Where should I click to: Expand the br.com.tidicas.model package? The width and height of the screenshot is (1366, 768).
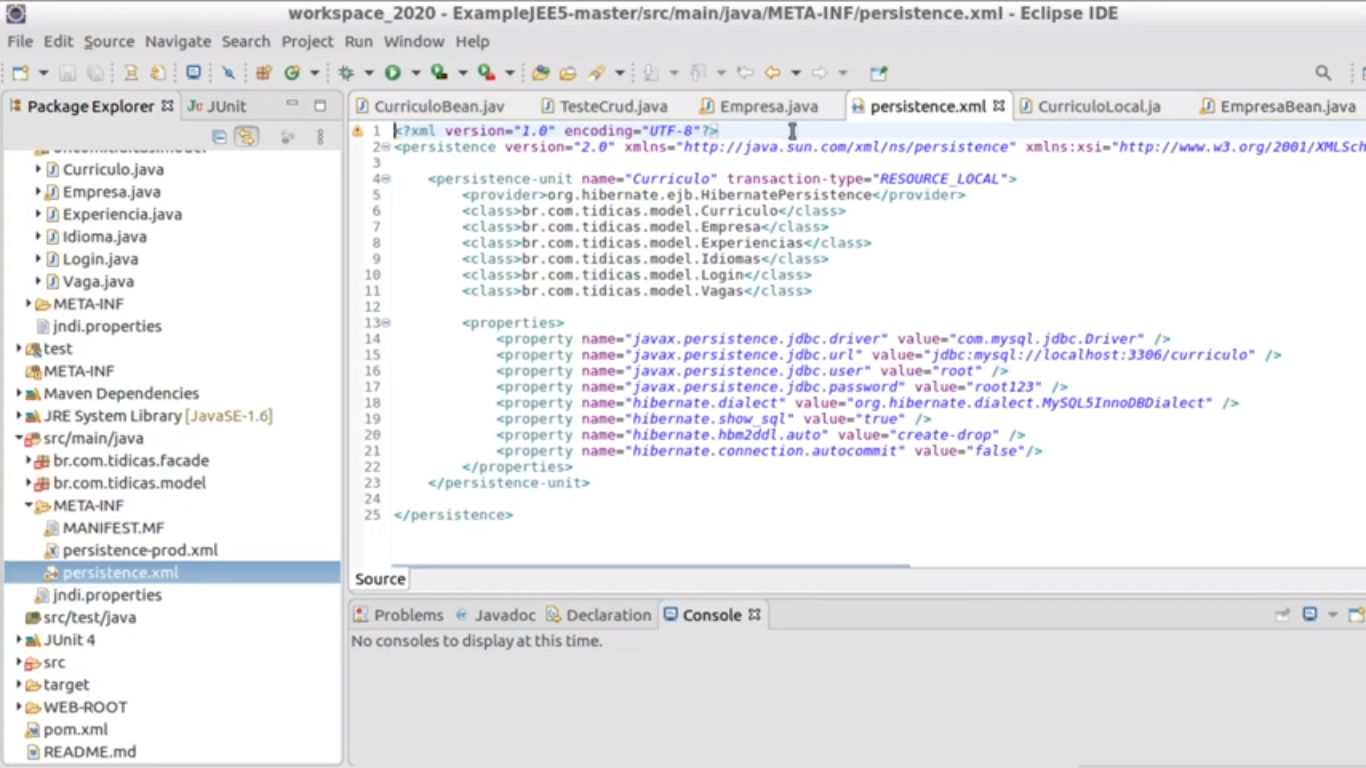click(29, 482)
